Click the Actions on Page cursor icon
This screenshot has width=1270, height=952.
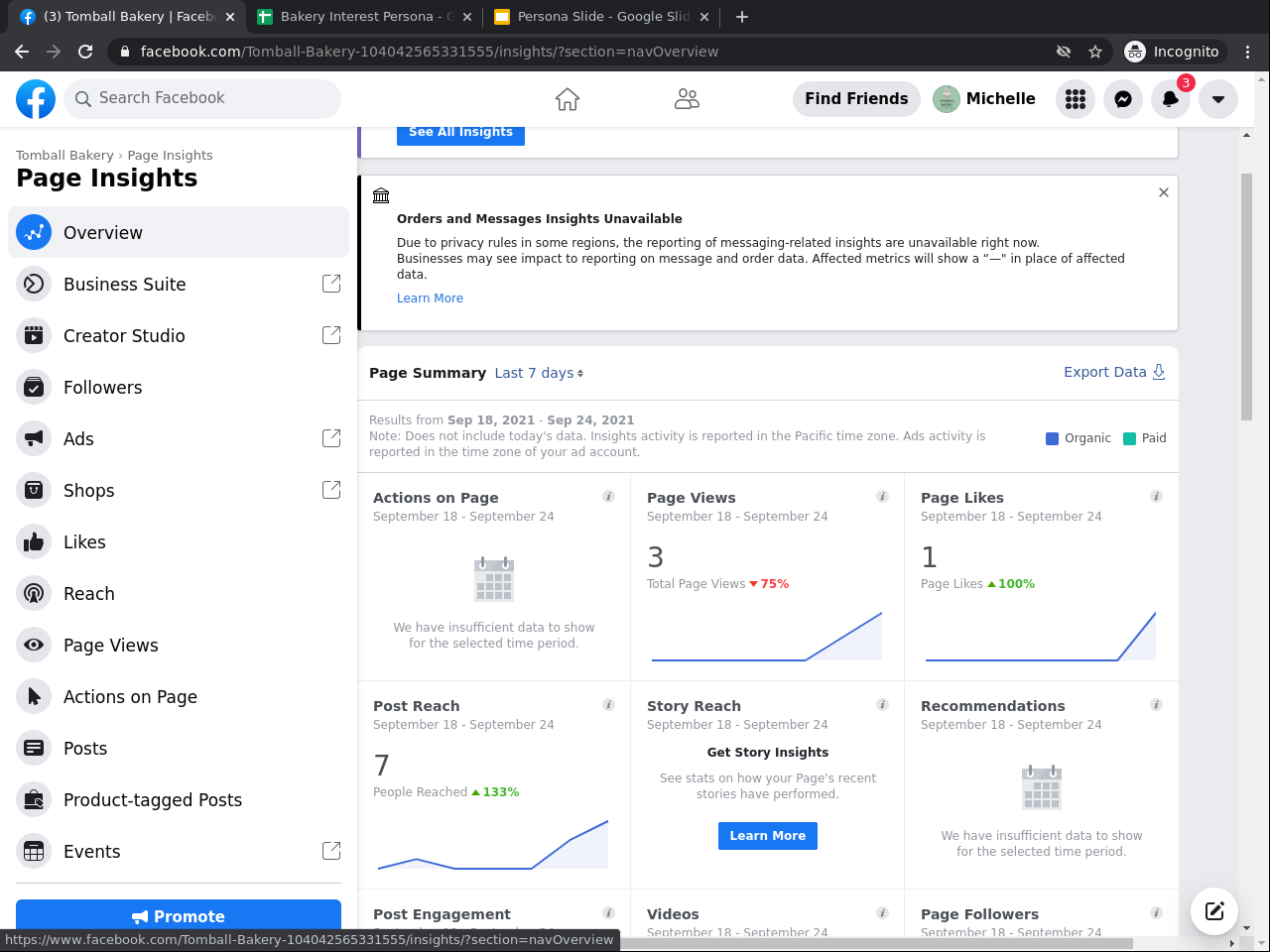34,696
